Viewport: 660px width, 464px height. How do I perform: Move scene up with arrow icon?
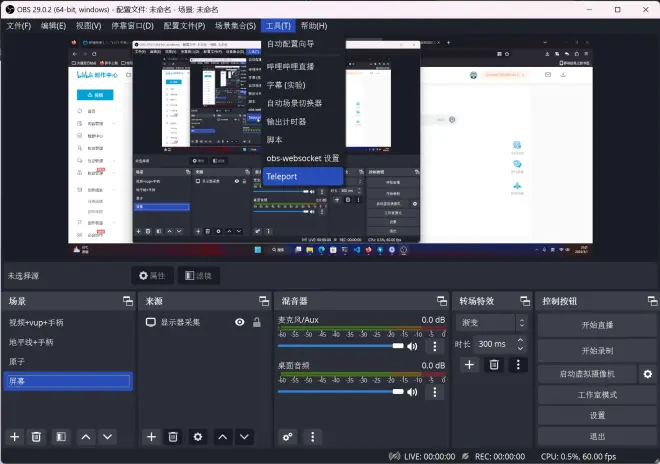pos(86,437)
